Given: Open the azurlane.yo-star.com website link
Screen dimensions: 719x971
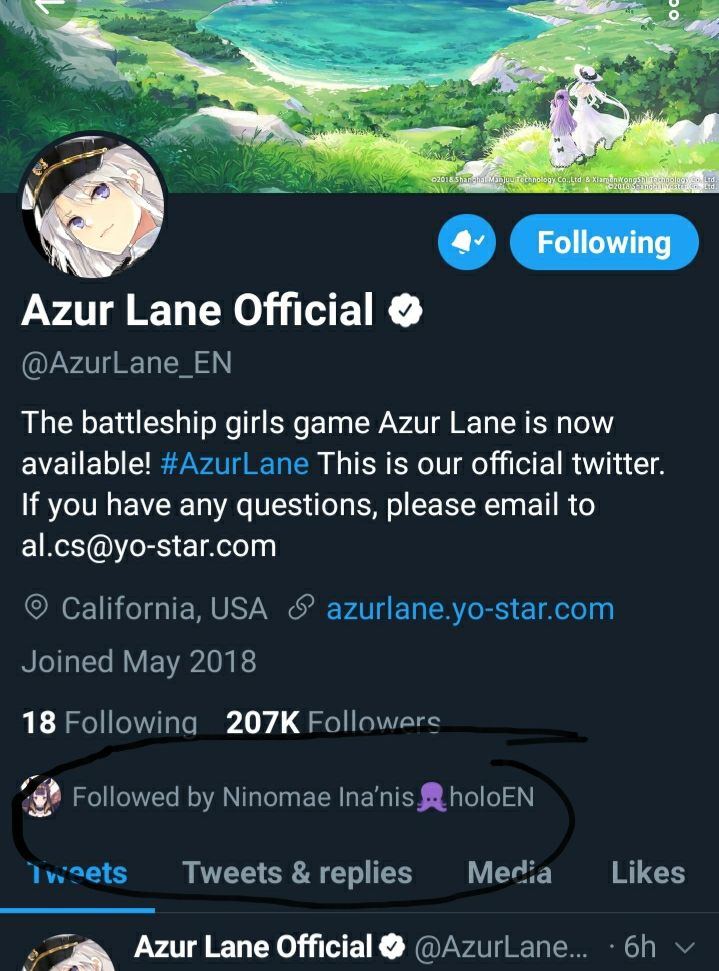Looking at the screenshot, I should pos(470,609).
